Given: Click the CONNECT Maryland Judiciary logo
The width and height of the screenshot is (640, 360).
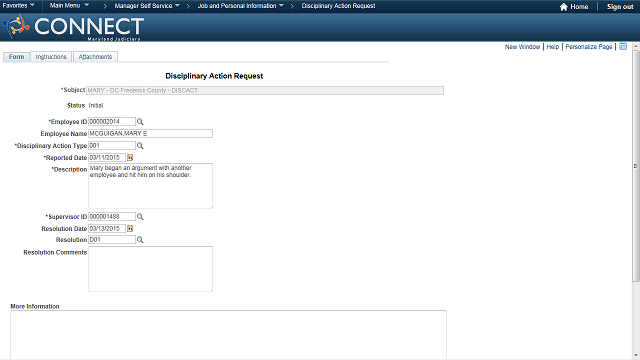Looking at the screenshot, I should pos(73,27).
